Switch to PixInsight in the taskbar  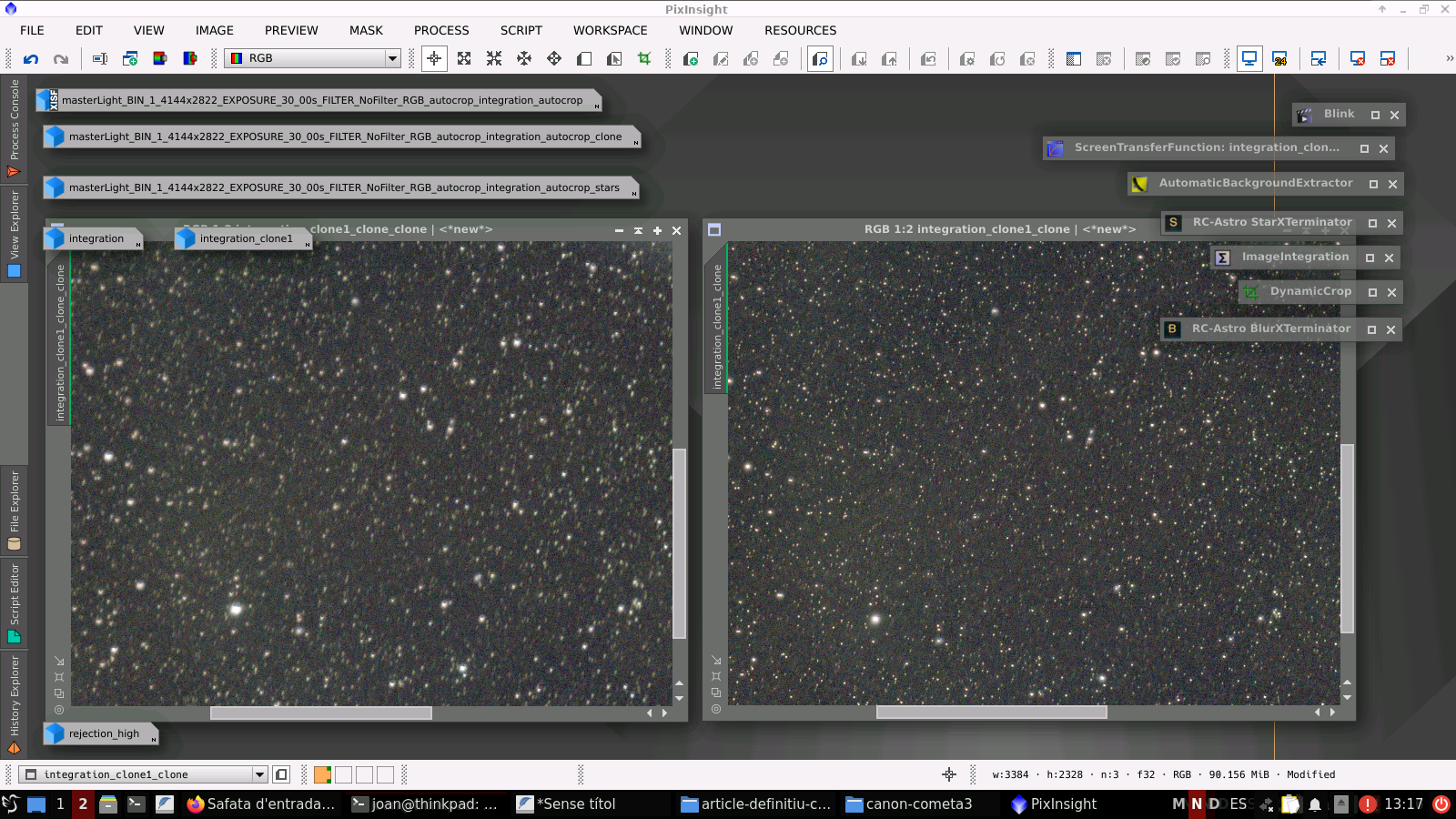(x=1054, y=804)
